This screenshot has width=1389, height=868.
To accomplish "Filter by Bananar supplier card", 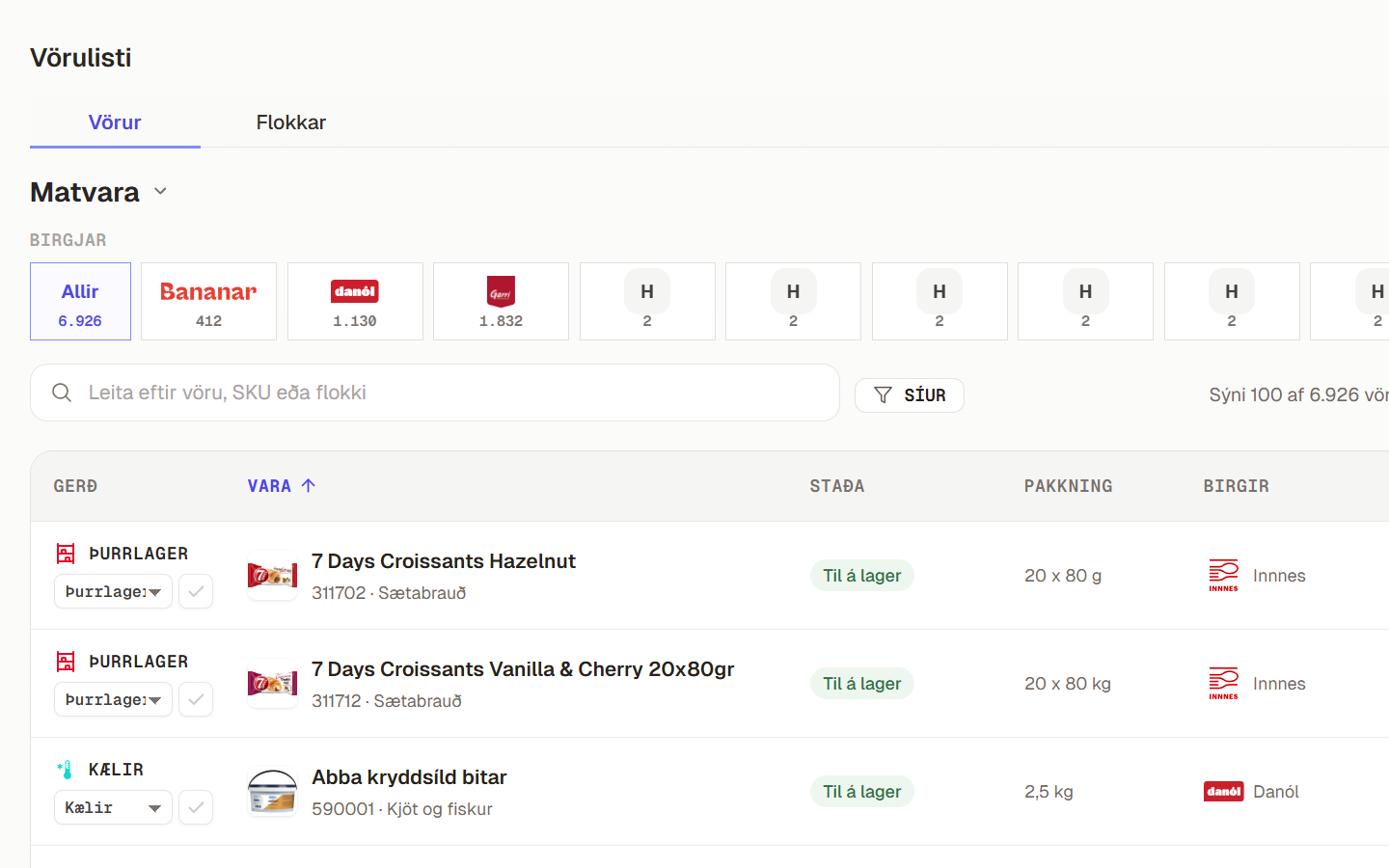I will pos(208,302).
